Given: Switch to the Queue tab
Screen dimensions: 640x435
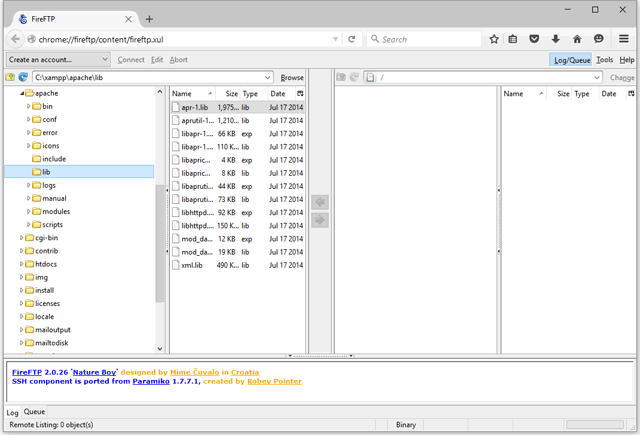Looking at the screenshot, I should tap(34, 411).
